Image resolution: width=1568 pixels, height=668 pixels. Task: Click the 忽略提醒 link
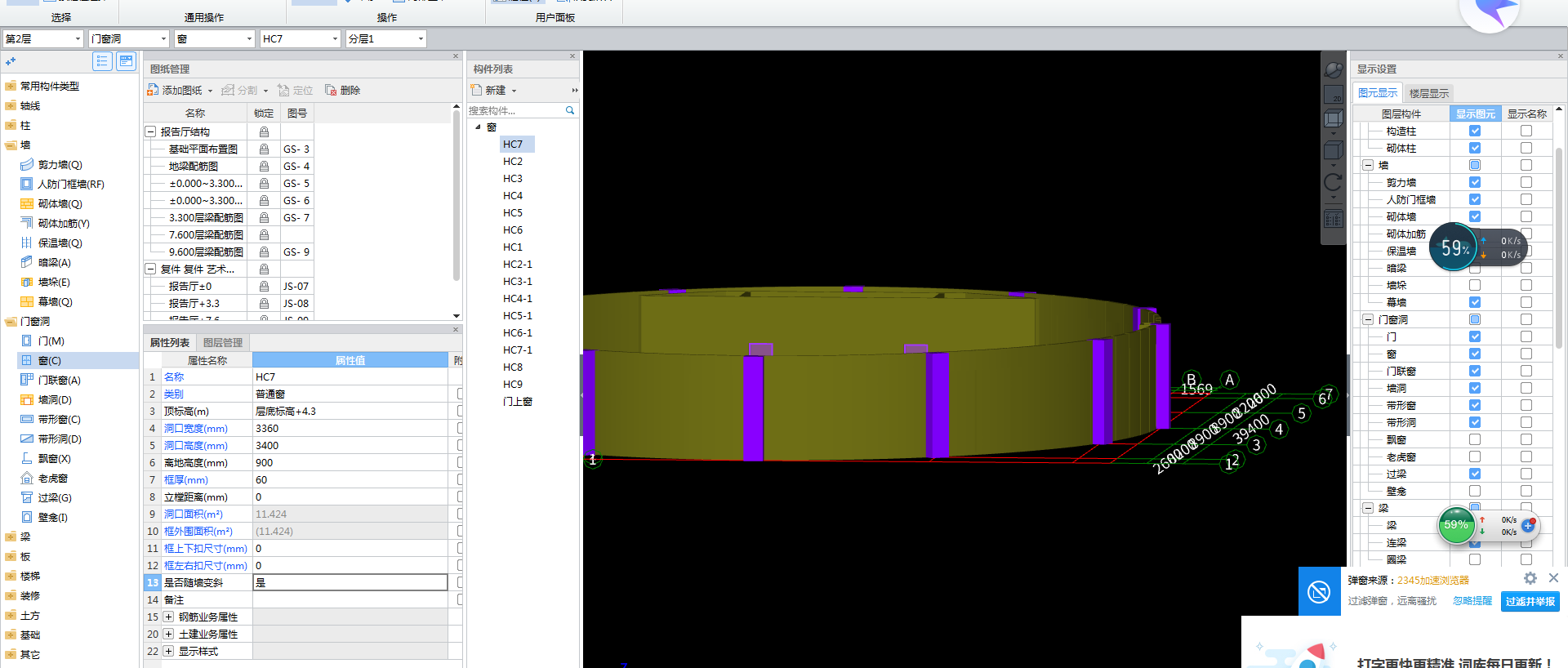[1472, 601]
